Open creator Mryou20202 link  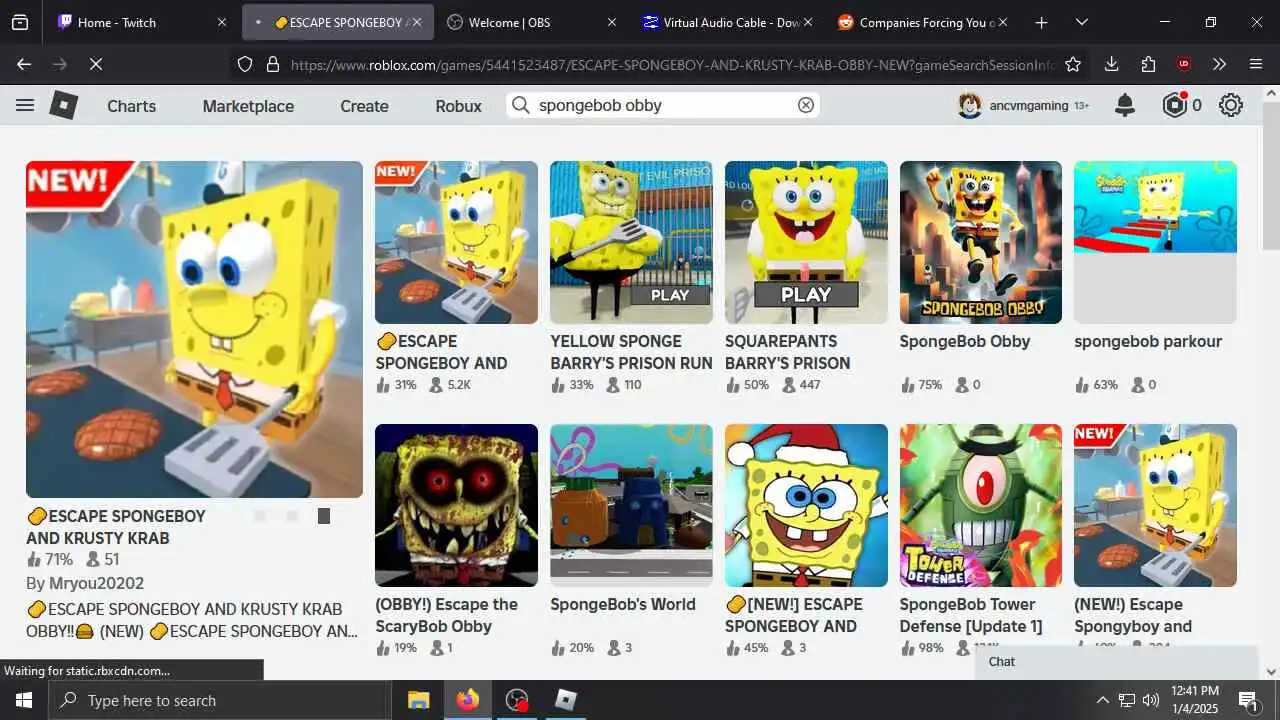[97, 583]
